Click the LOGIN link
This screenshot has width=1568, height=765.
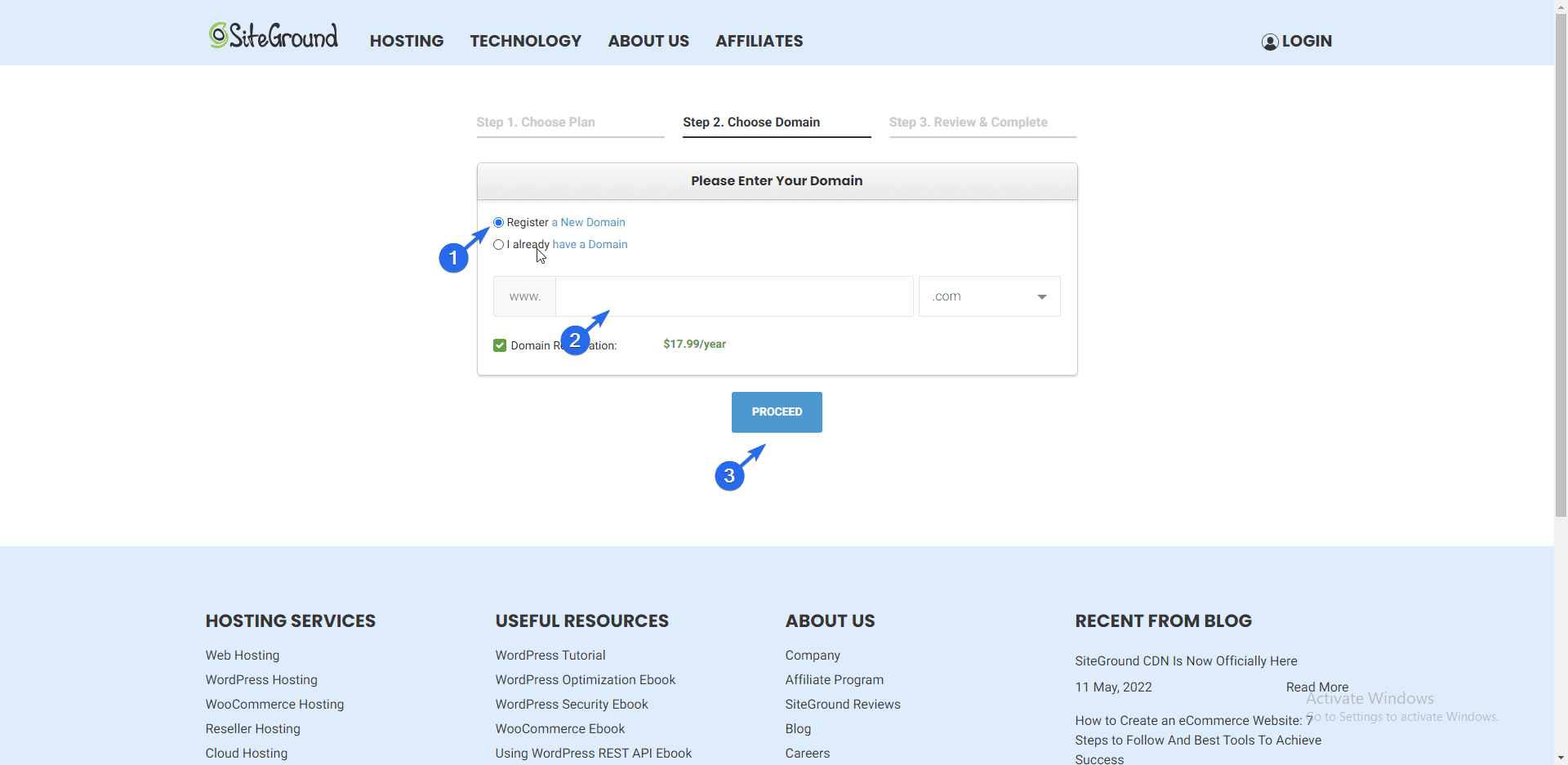(1307, 41)
